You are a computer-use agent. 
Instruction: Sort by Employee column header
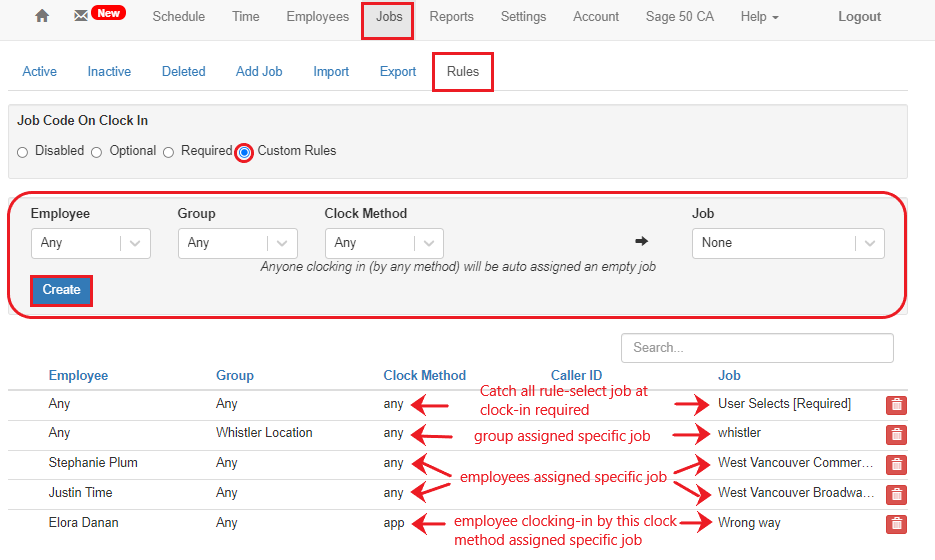pos(78,376)
